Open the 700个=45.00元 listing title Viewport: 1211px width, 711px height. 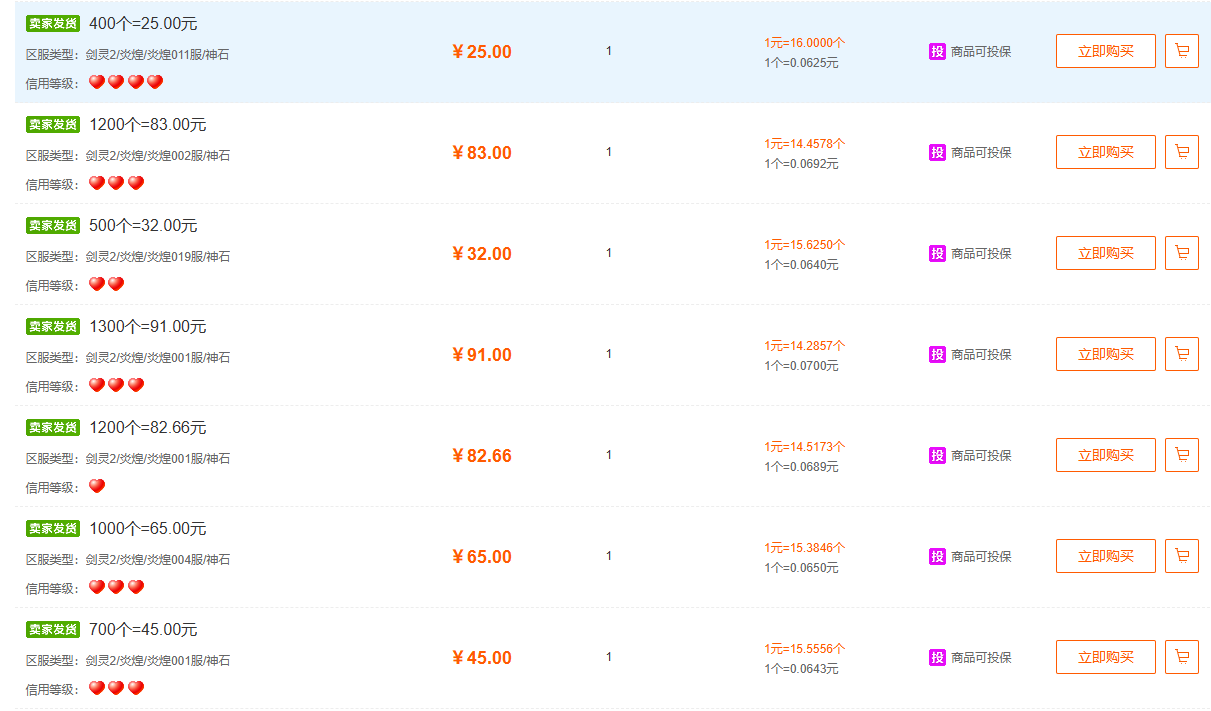point(143,630)
